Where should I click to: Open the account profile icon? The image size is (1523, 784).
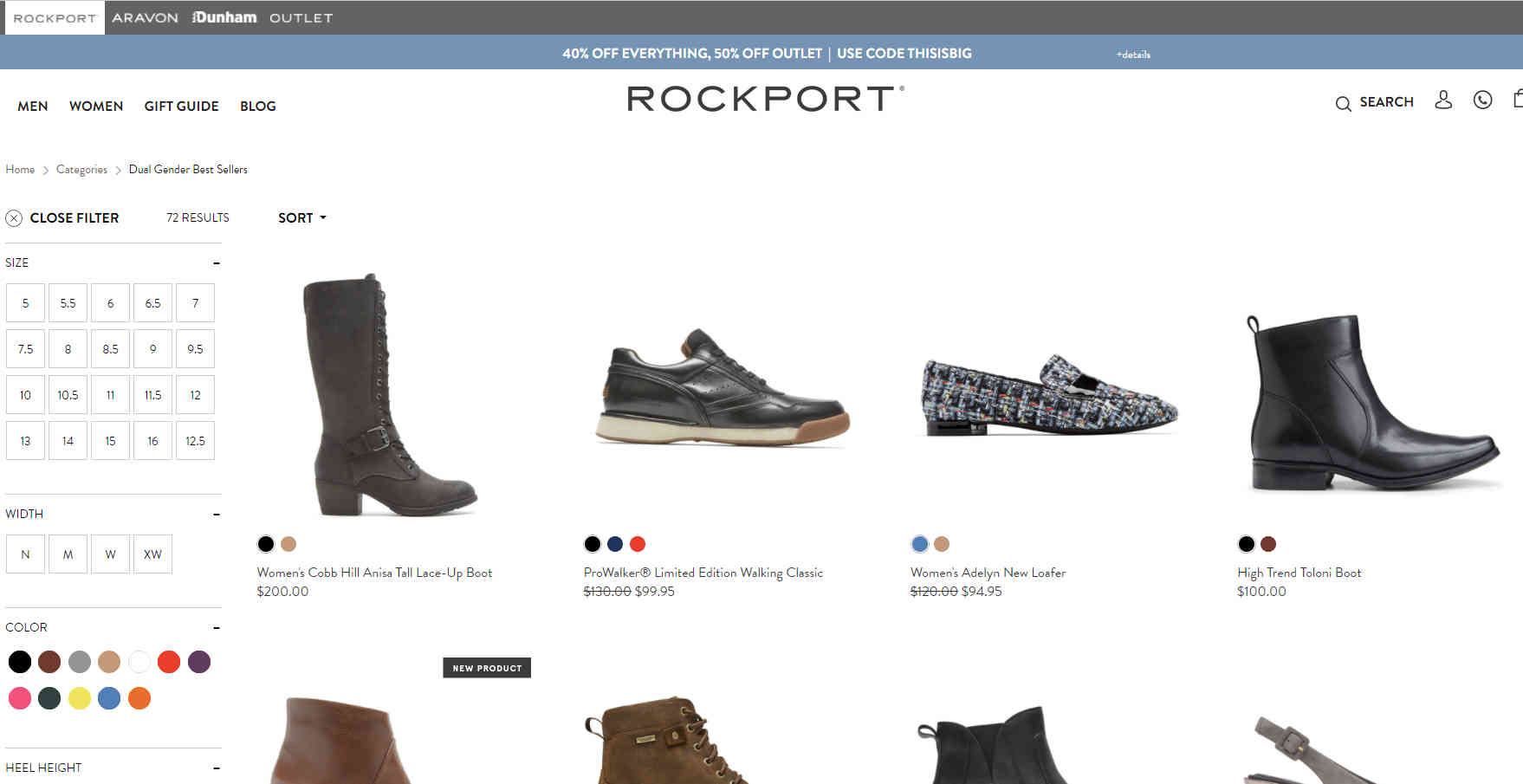click(x=1443, y=100)
